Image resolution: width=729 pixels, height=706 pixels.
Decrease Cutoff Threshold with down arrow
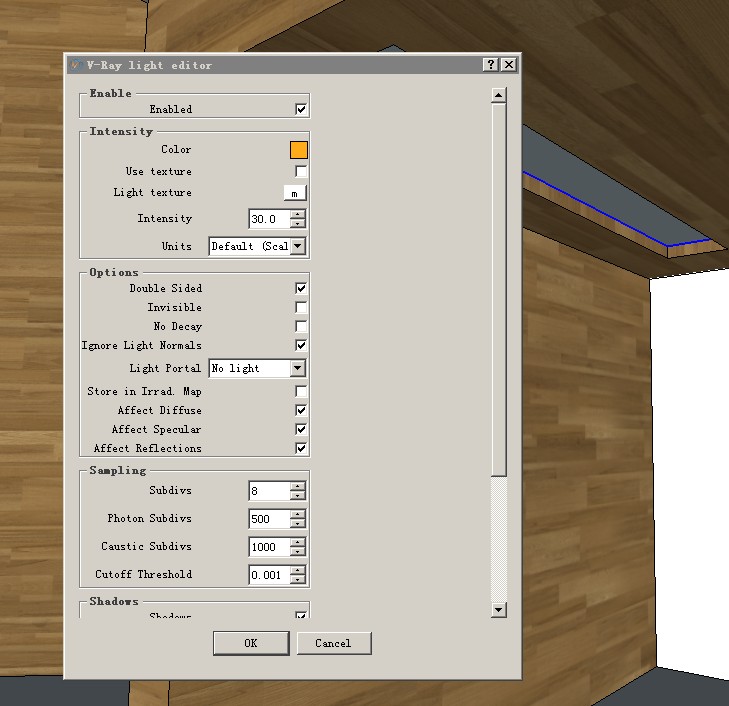(x=298, y=580)
